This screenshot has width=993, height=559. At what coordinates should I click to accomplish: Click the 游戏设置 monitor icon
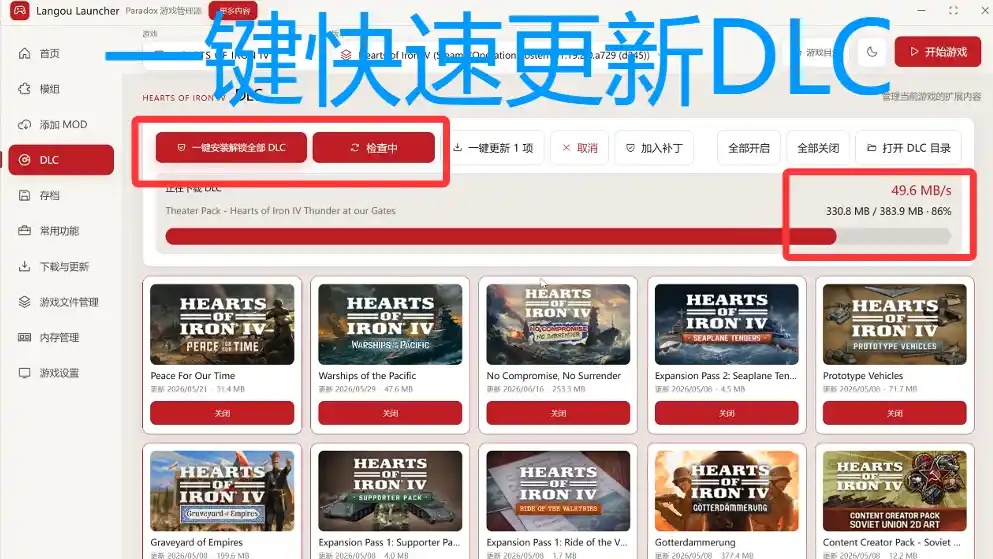[24, 372]
